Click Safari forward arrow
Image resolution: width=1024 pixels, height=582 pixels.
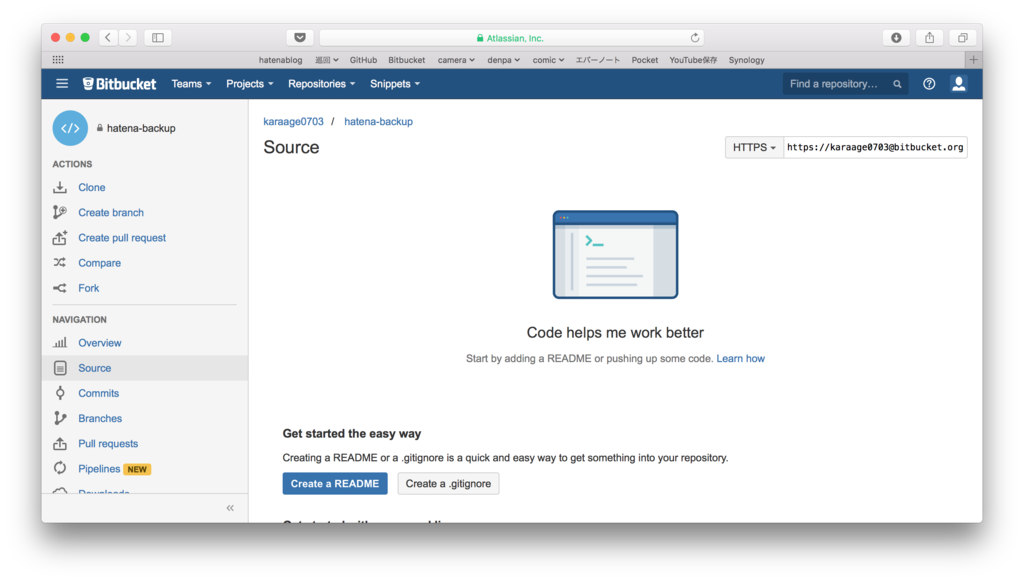tap(128, 38)
